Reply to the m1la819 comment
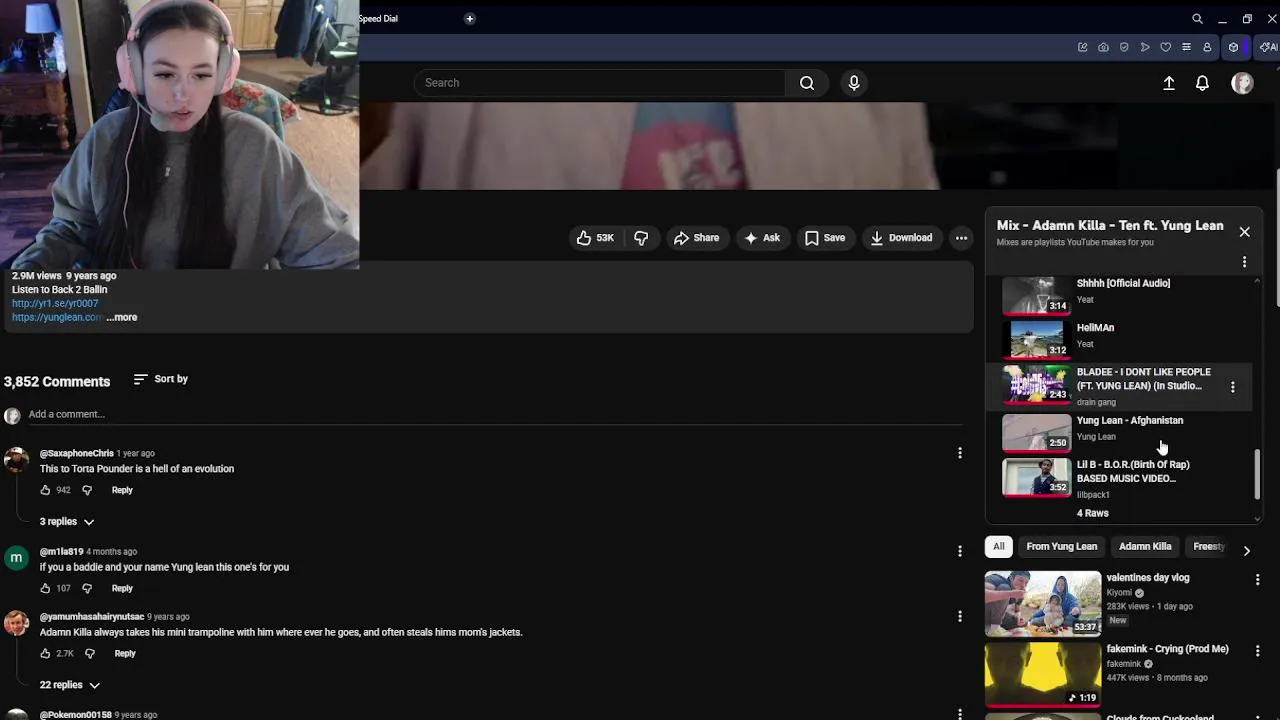 (x=122, y=588)
